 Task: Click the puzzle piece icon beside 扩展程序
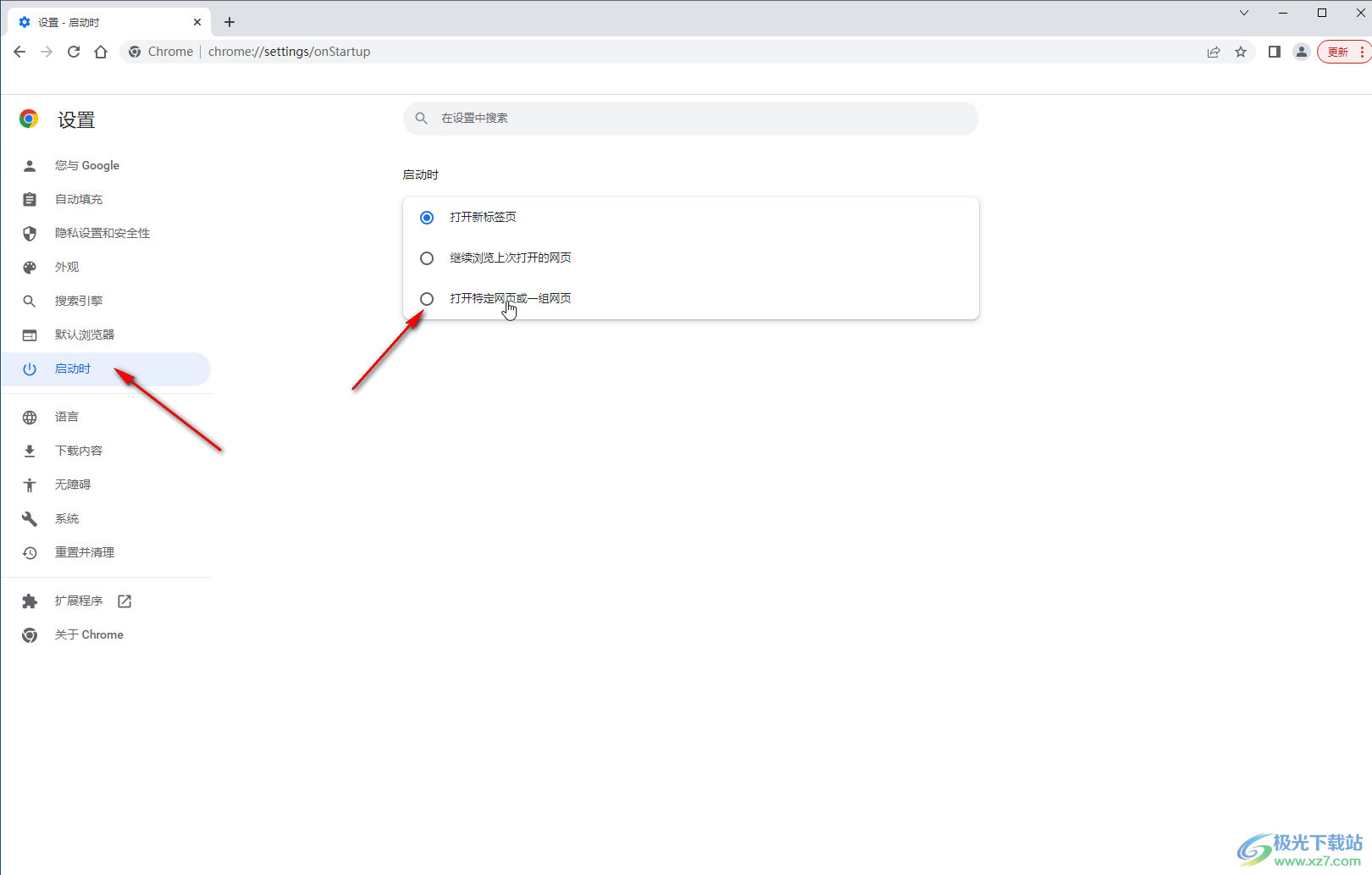[x=30, y=601]
